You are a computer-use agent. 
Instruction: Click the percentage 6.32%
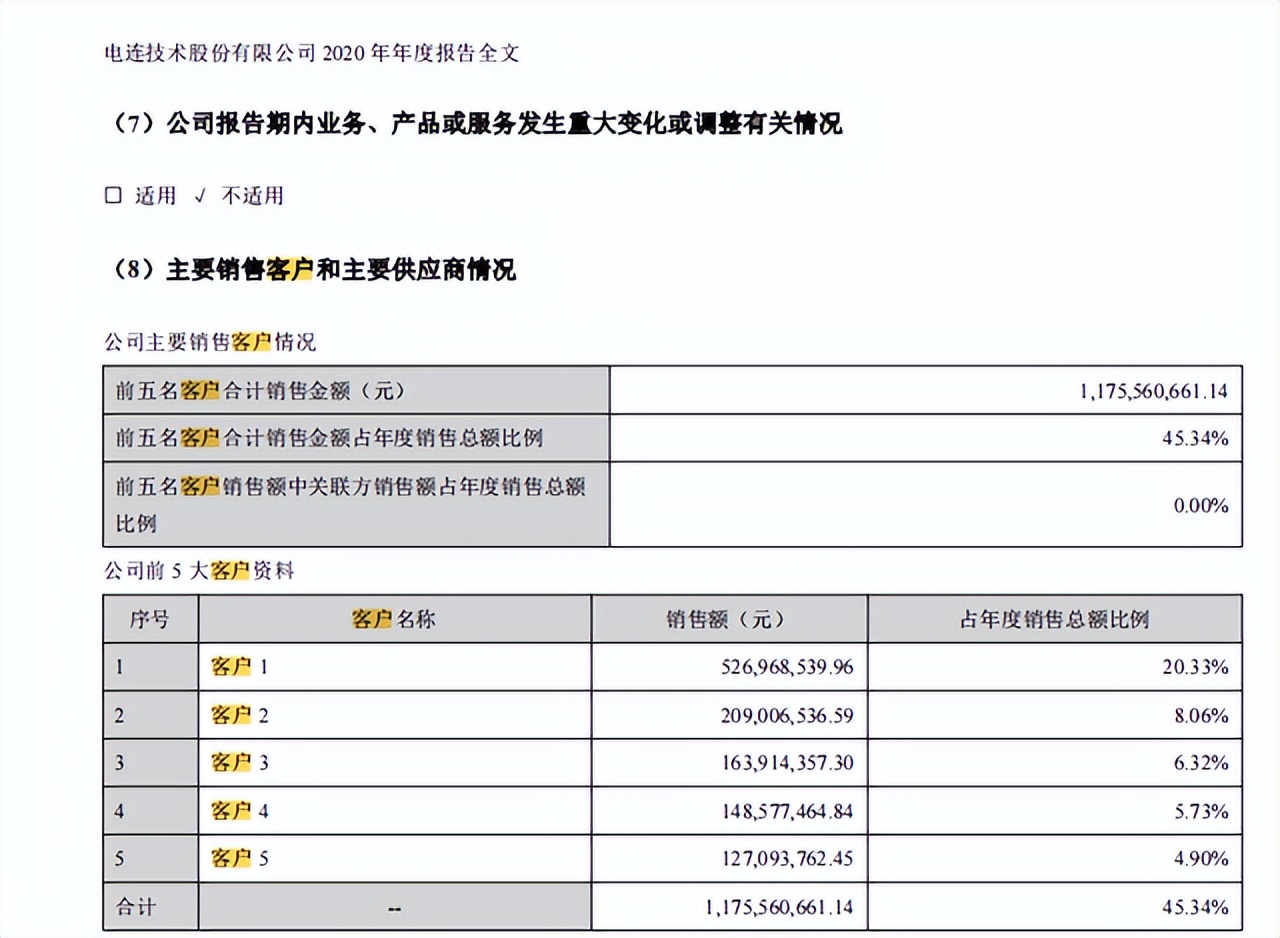[1201, 763]
